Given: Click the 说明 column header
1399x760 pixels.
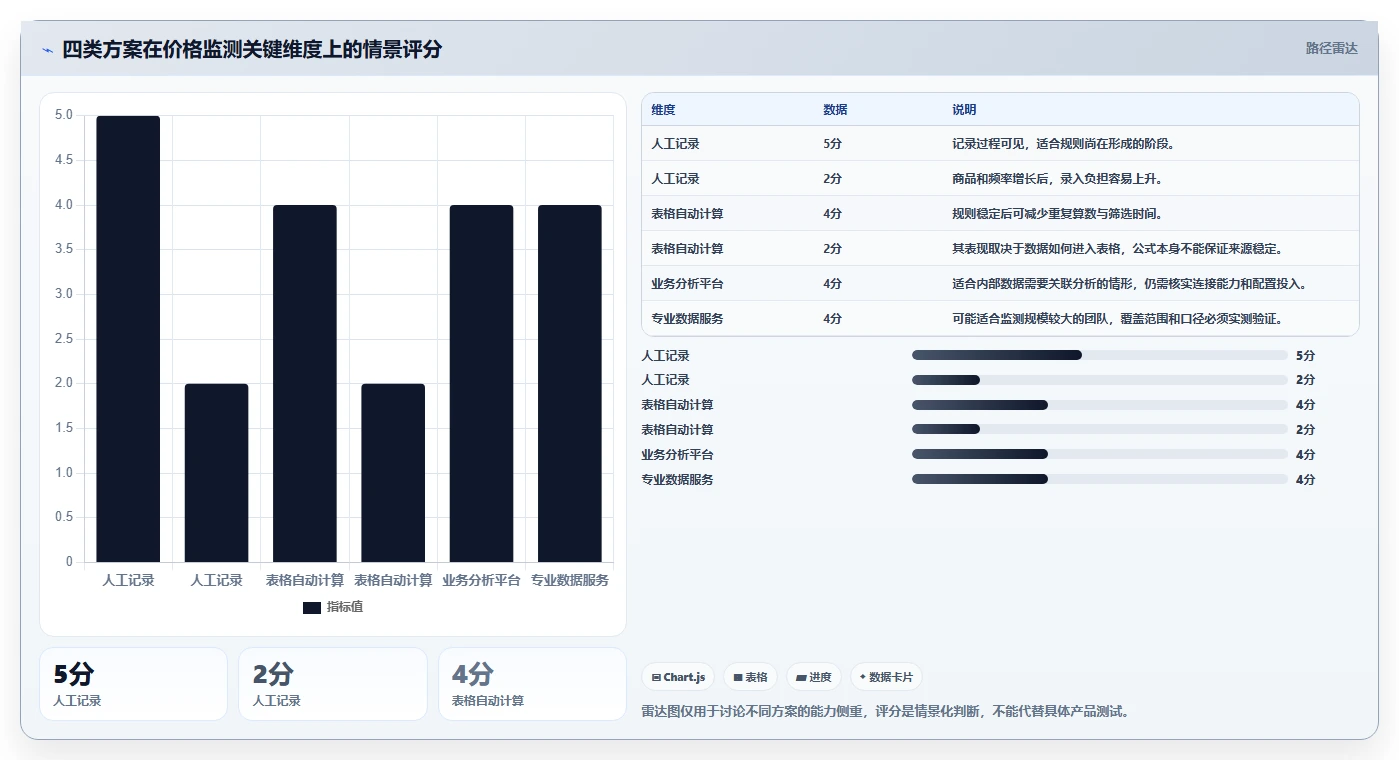Looking at the screenshot, I should click(x=964, y=110).
